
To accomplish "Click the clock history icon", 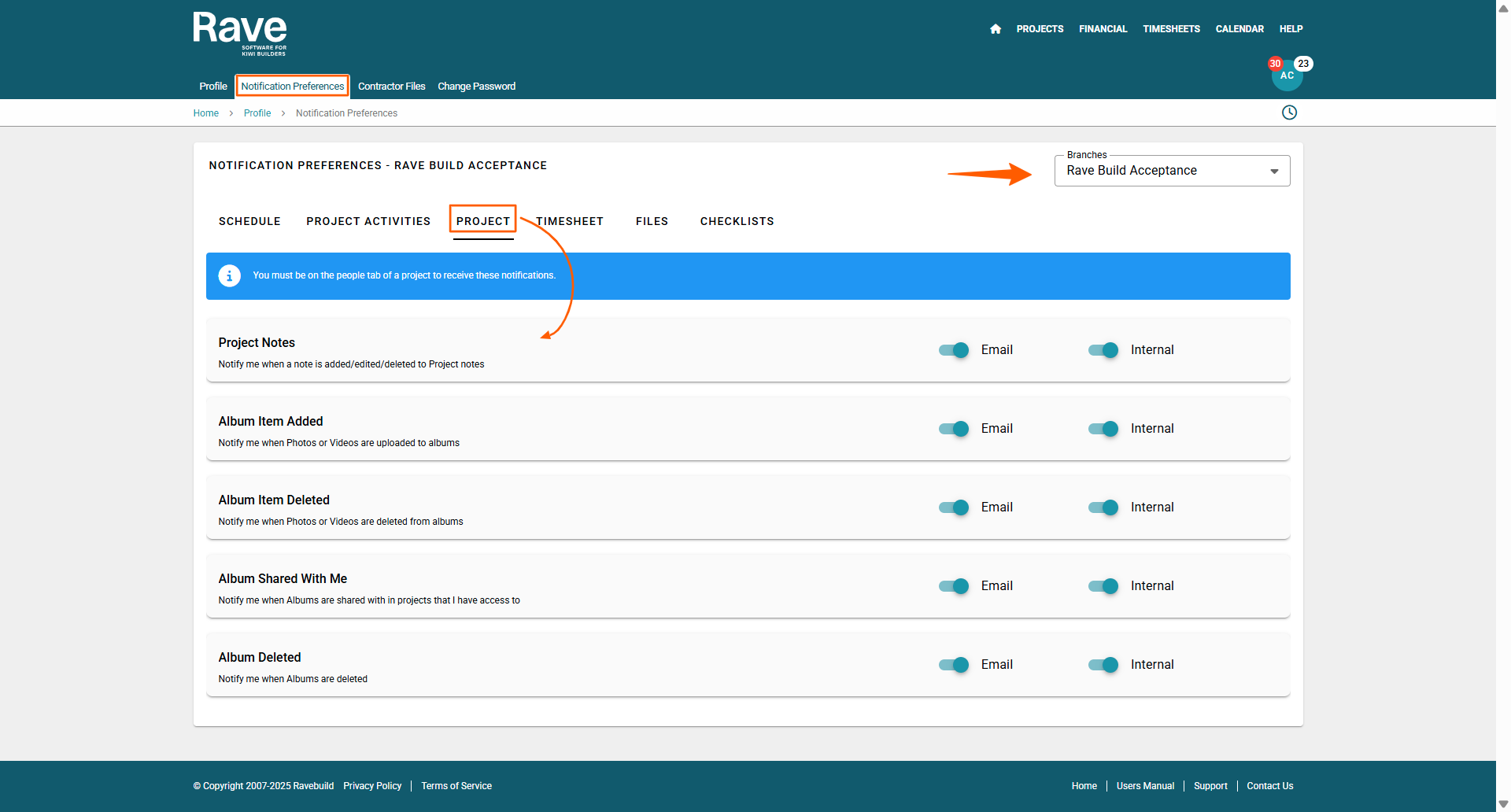I will click(1289, 113).
